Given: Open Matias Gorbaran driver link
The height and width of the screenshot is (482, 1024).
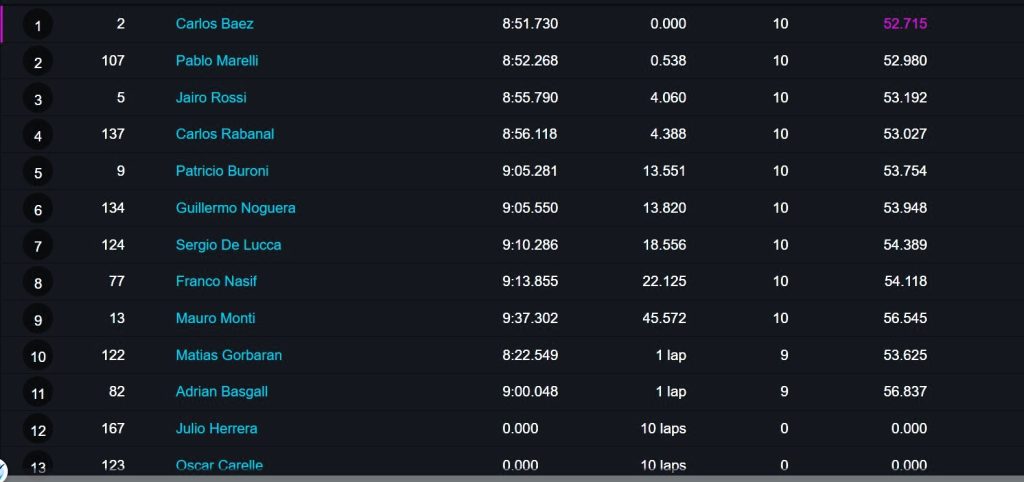Looking at the screenshot, I should click(229, 355).
